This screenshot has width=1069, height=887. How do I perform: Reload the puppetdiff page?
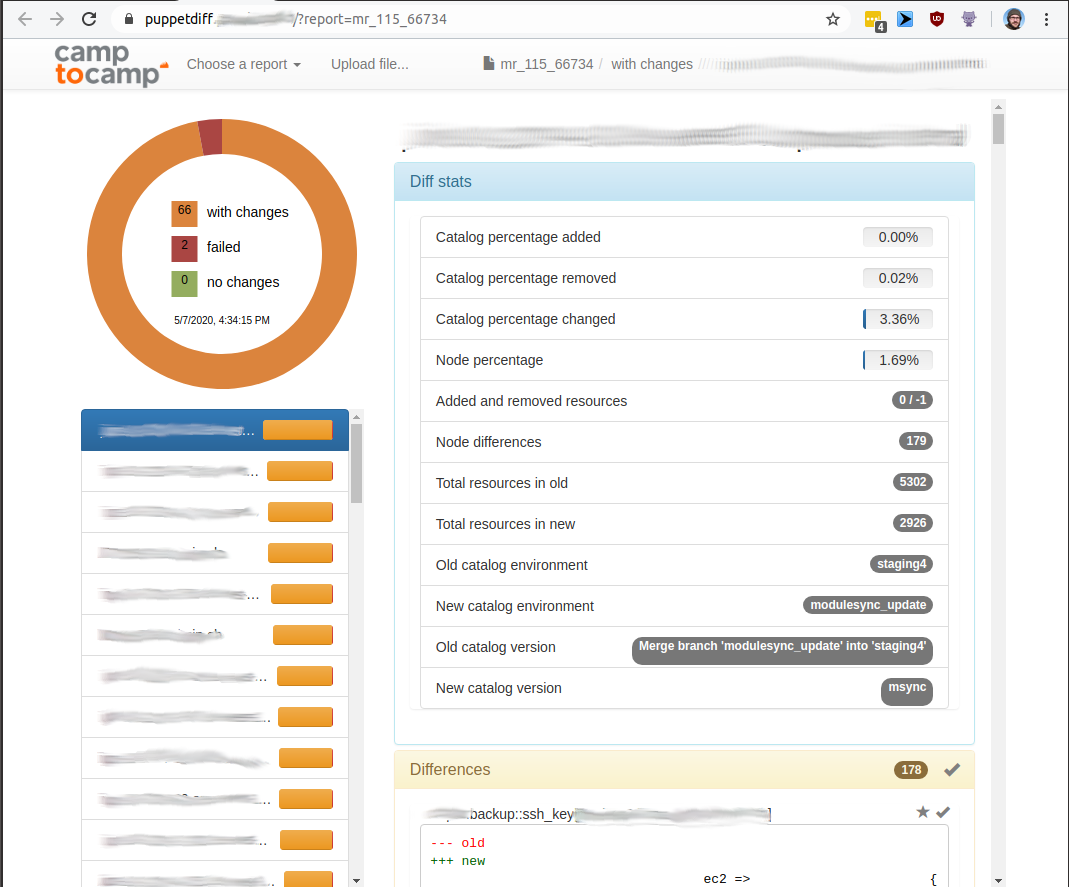point(89,19)
